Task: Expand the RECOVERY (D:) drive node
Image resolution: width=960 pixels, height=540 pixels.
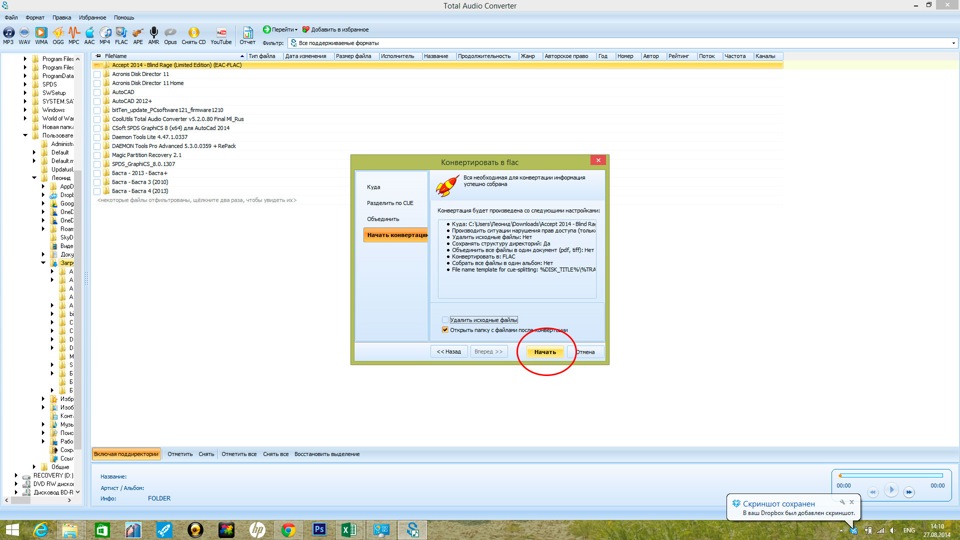Action: (17, 475)
